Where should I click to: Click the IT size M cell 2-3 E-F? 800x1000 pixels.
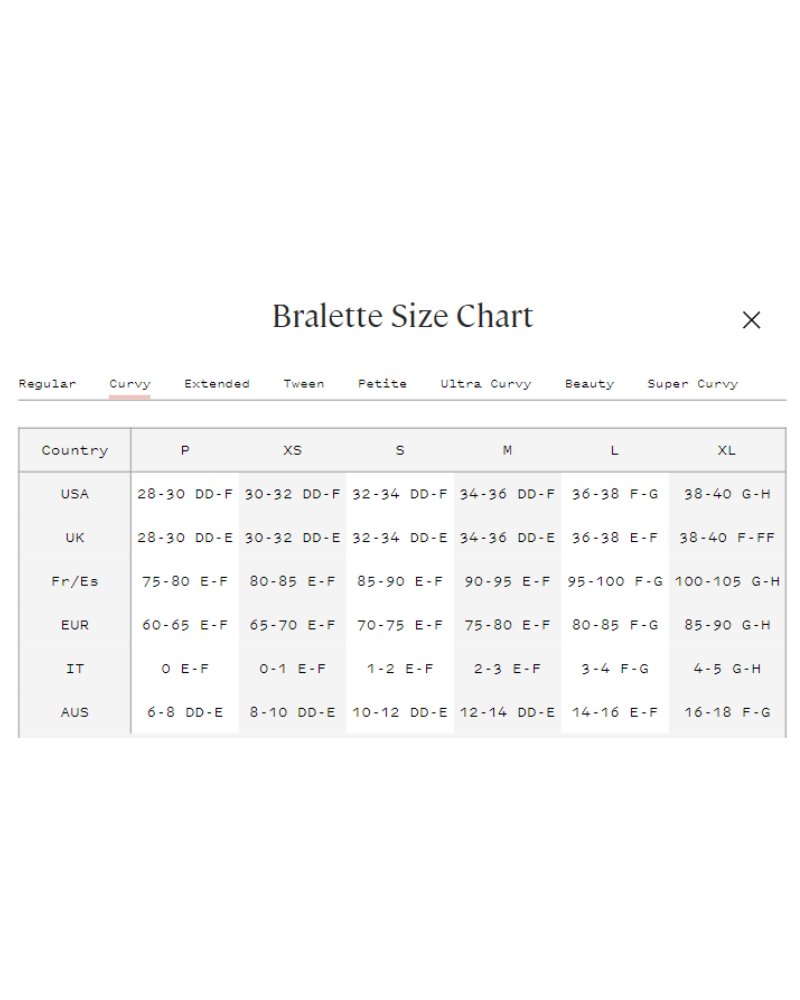point(507,669)
